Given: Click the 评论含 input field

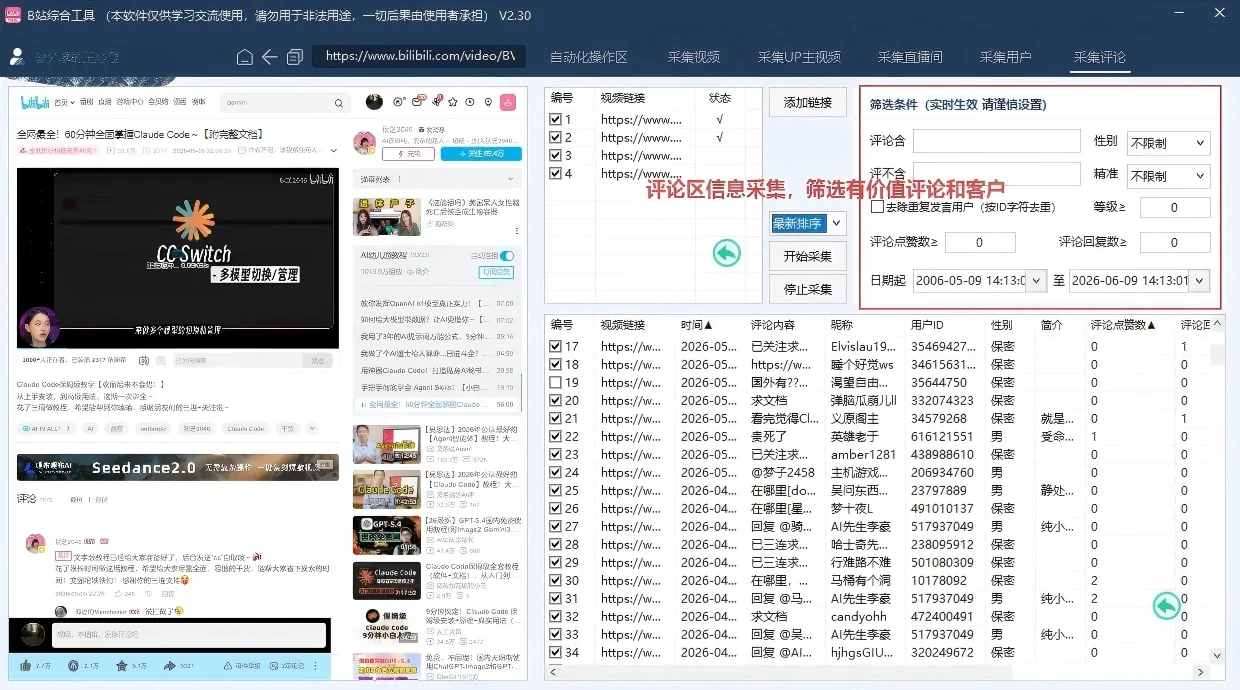Looking at the screenshot, I should [x=996, y=141].
